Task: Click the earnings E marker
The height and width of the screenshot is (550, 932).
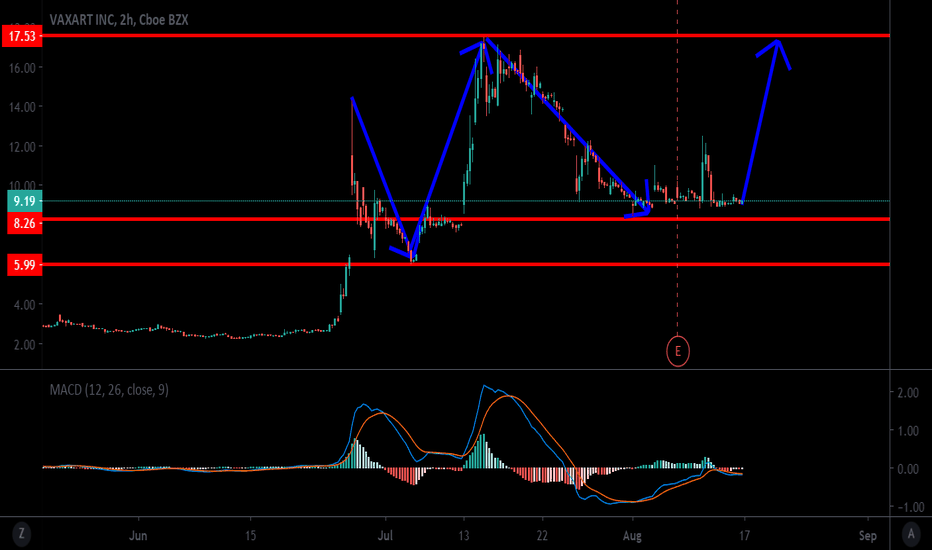Action: (678, 351)
